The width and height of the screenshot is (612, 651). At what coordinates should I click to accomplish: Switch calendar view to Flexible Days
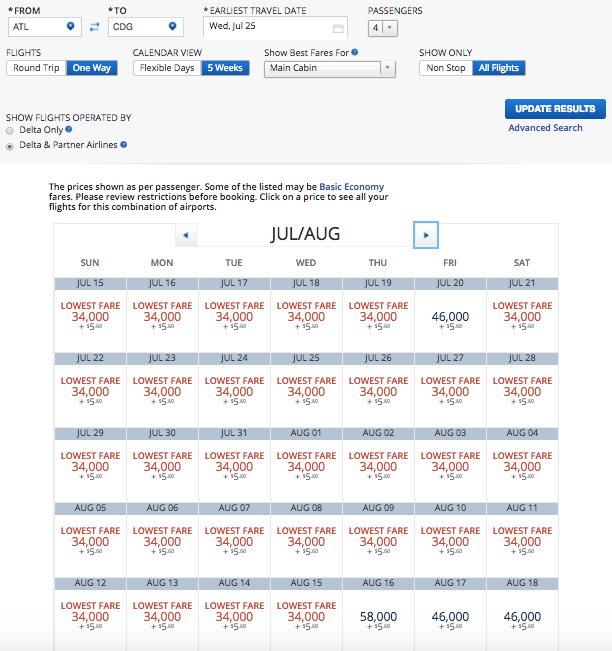pyautogui.click(x=167, y=68)
